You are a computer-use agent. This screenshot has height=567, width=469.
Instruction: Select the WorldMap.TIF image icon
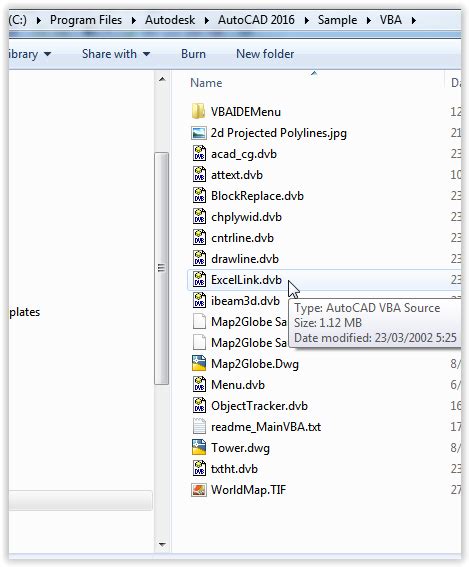click(199, 490)
